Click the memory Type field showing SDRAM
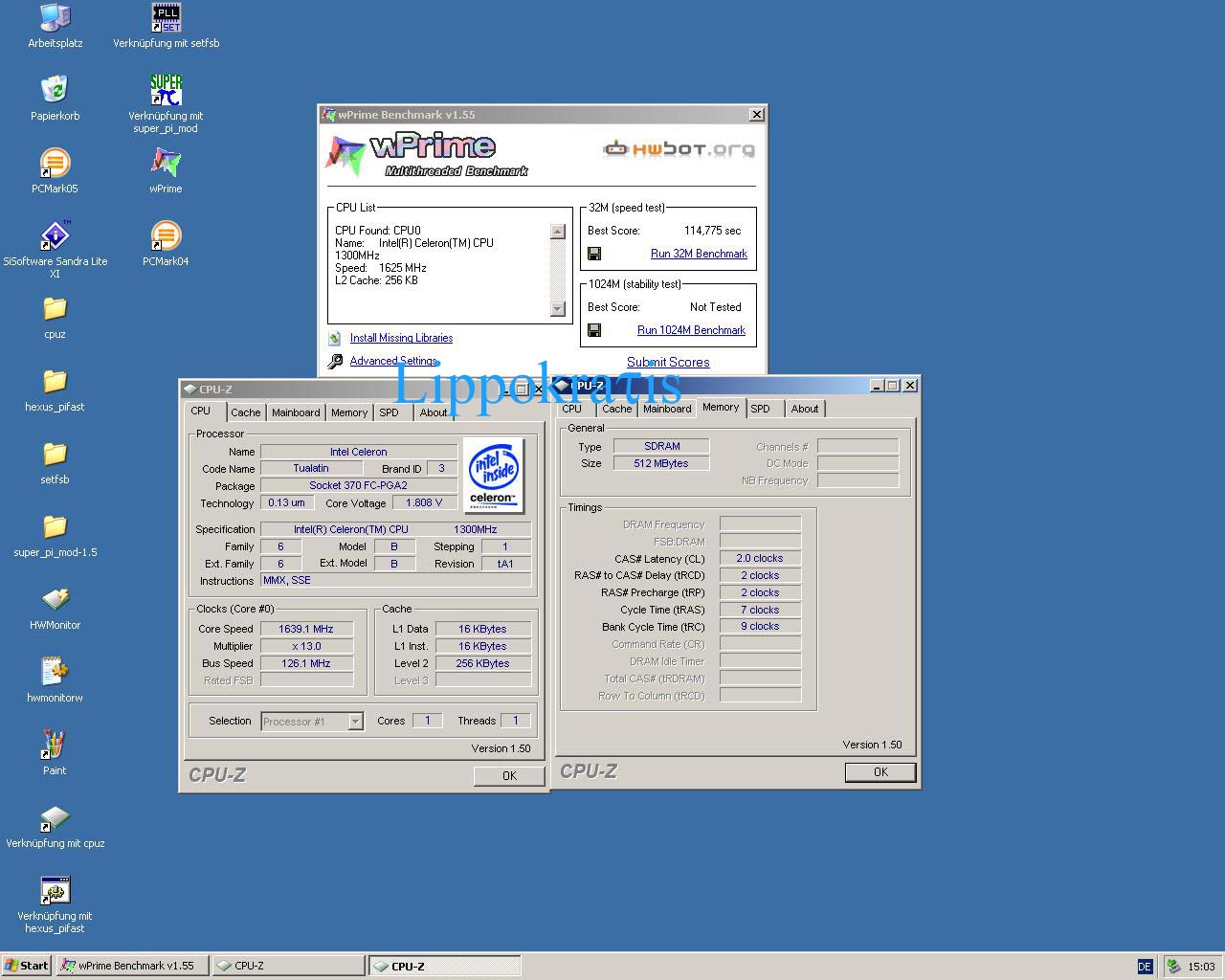This screenshot has height=980, width=1225. tap(661, 446)
